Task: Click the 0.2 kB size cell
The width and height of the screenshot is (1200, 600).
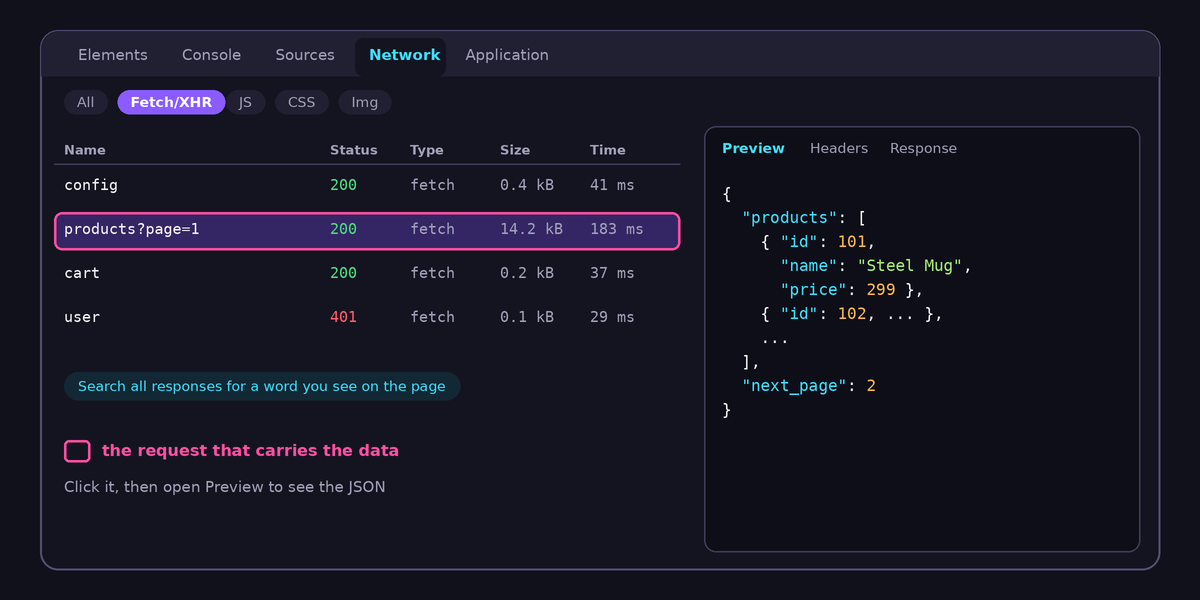Action: coord(527,273)
